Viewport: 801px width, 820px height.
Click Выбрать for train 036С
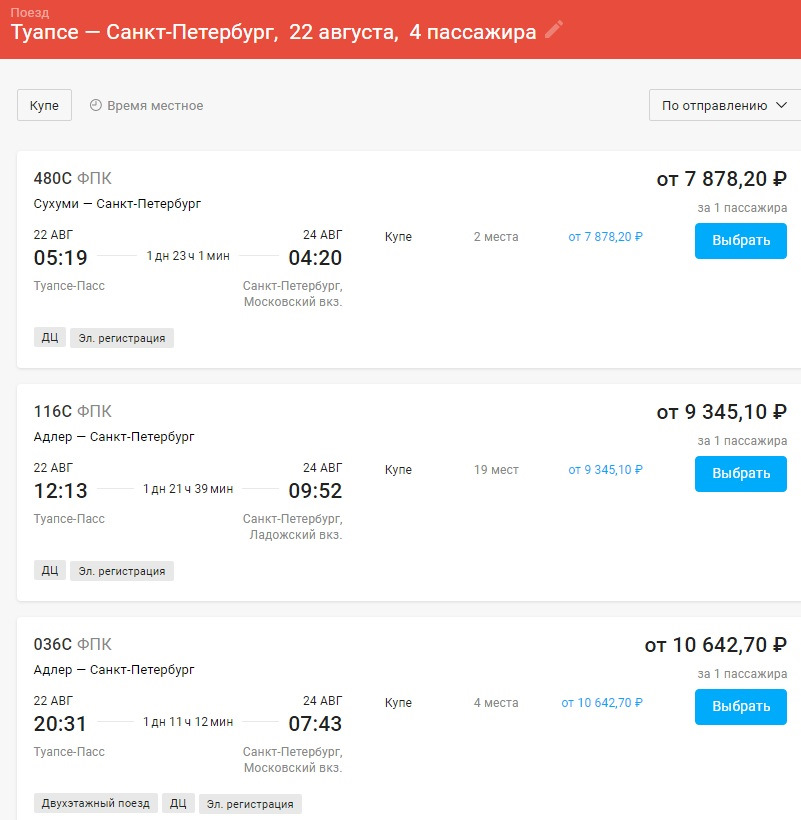click(x=740, y=707)
